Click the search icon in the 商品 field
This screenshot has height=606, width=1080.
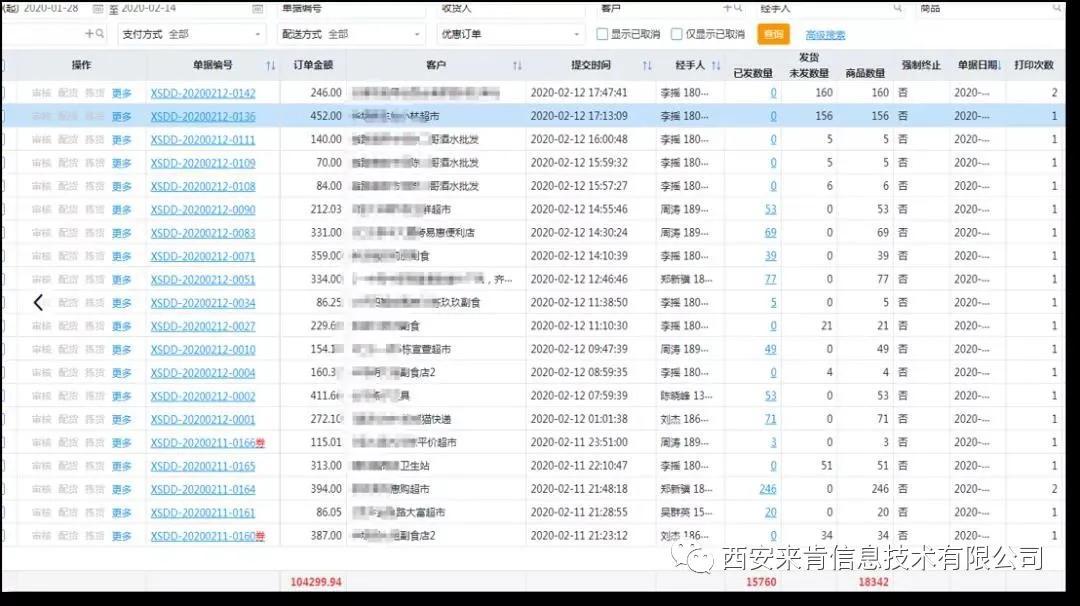(x=1058, y=8)
